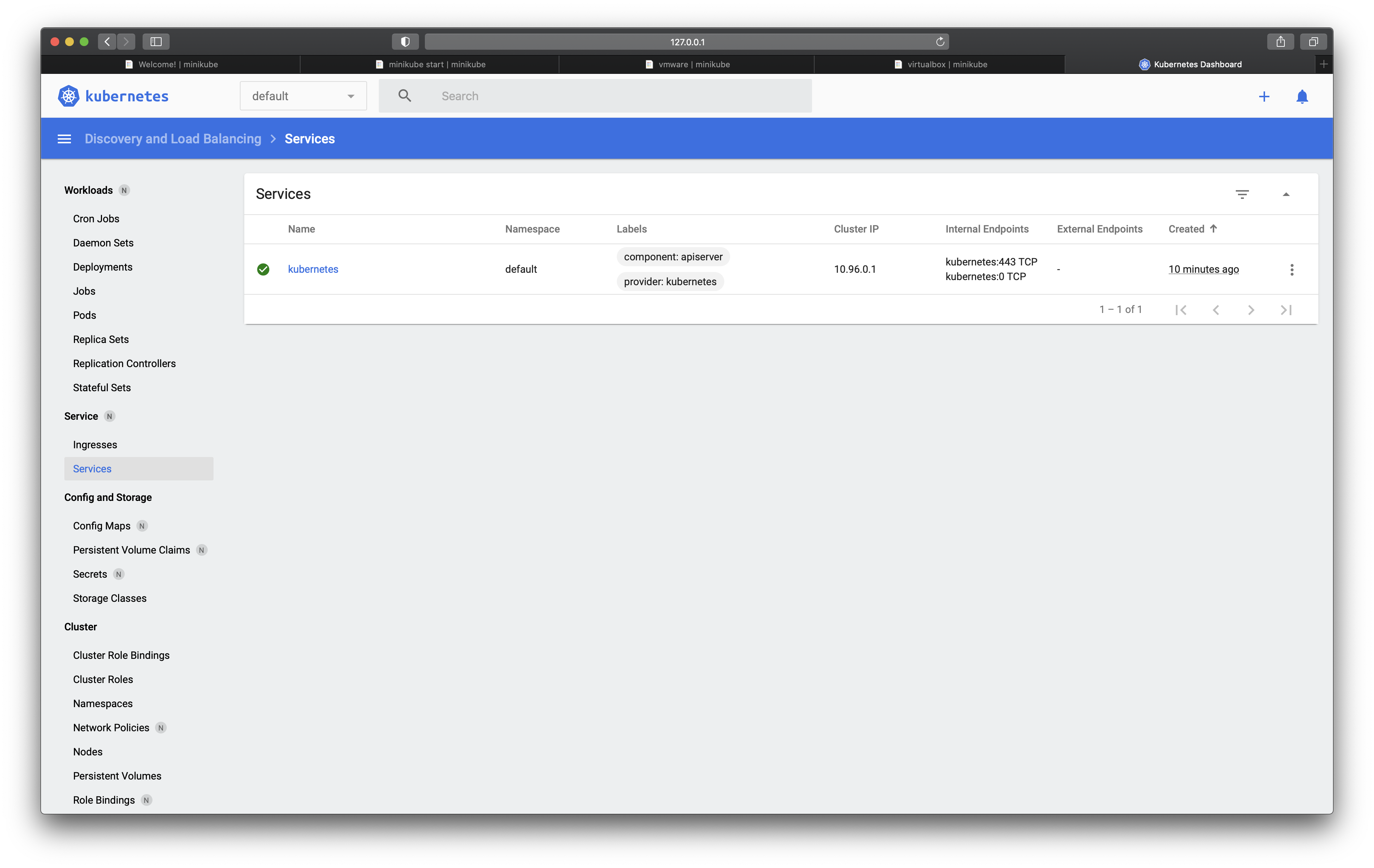The width and height of the screenshot is (1374, 868).
Task: Go to first page of results
Action: click(x=1181, y=310)
